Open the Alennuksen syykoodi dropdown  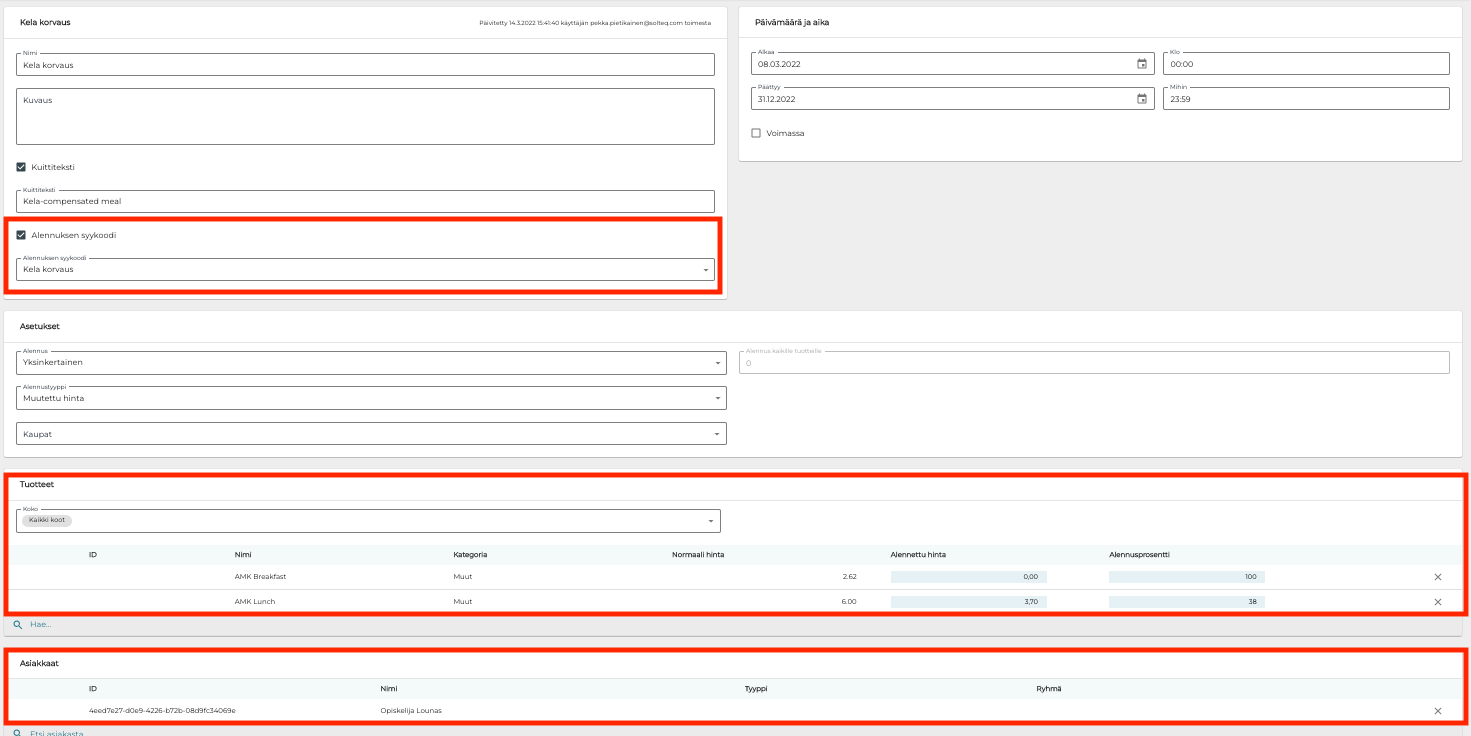tap(365, 270)
